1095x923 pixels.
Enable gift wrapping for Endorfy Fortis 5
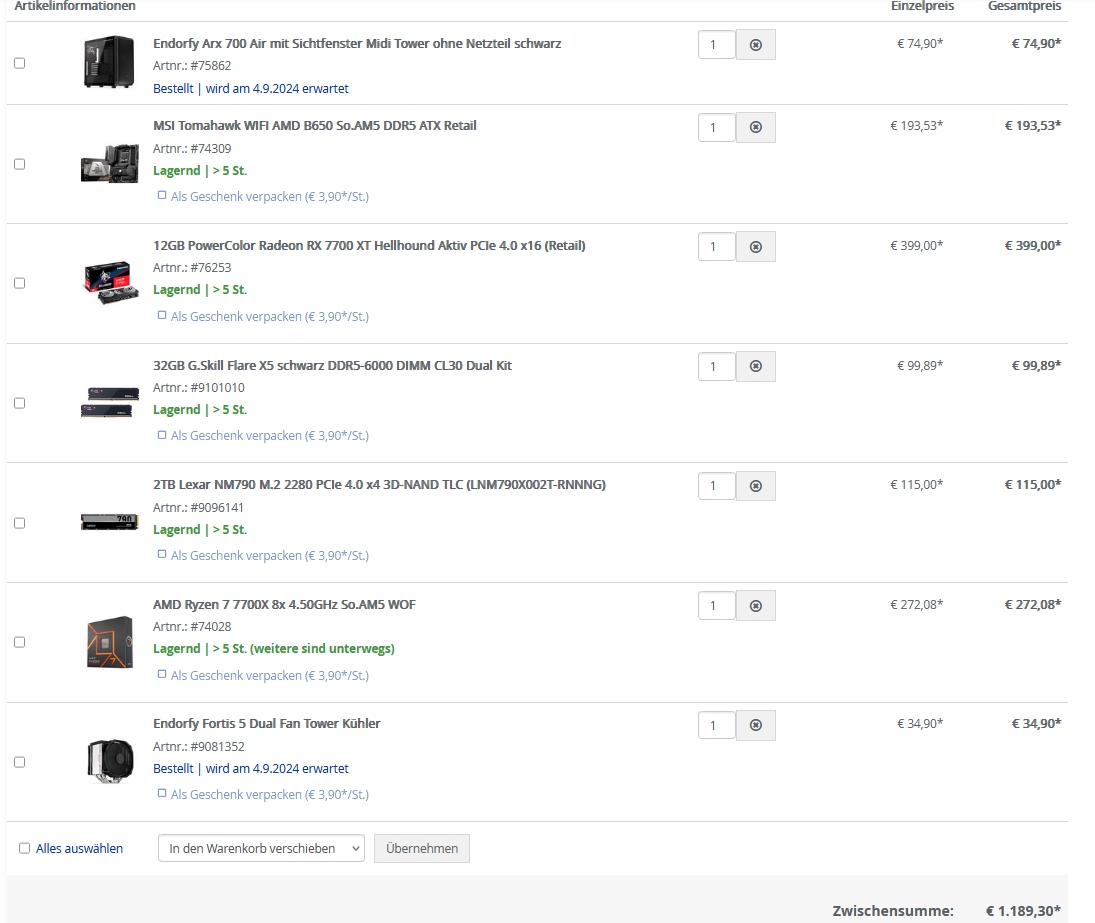point(162,793)
